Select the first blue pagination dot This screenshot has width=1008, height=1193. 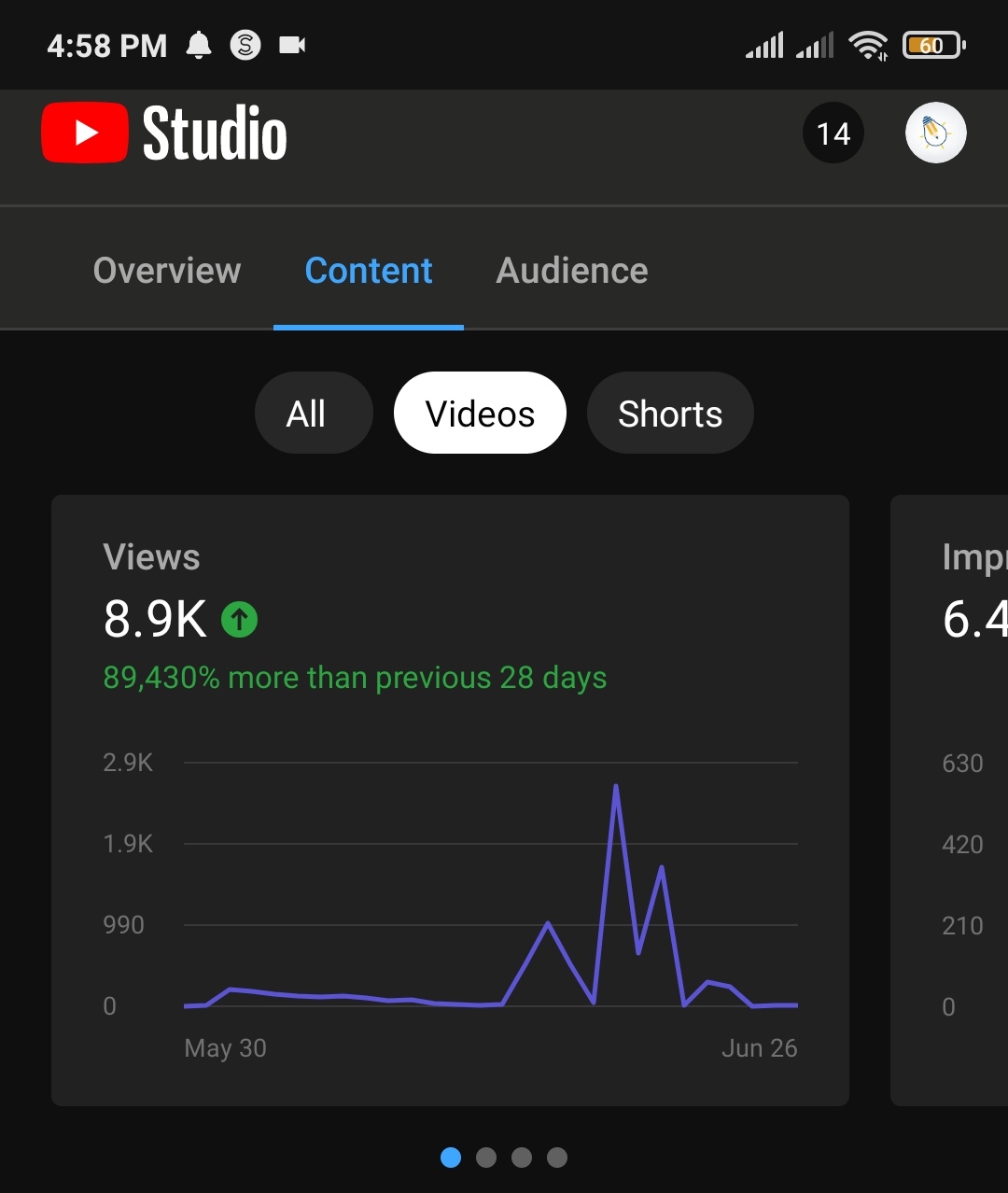pos(451,1158)
